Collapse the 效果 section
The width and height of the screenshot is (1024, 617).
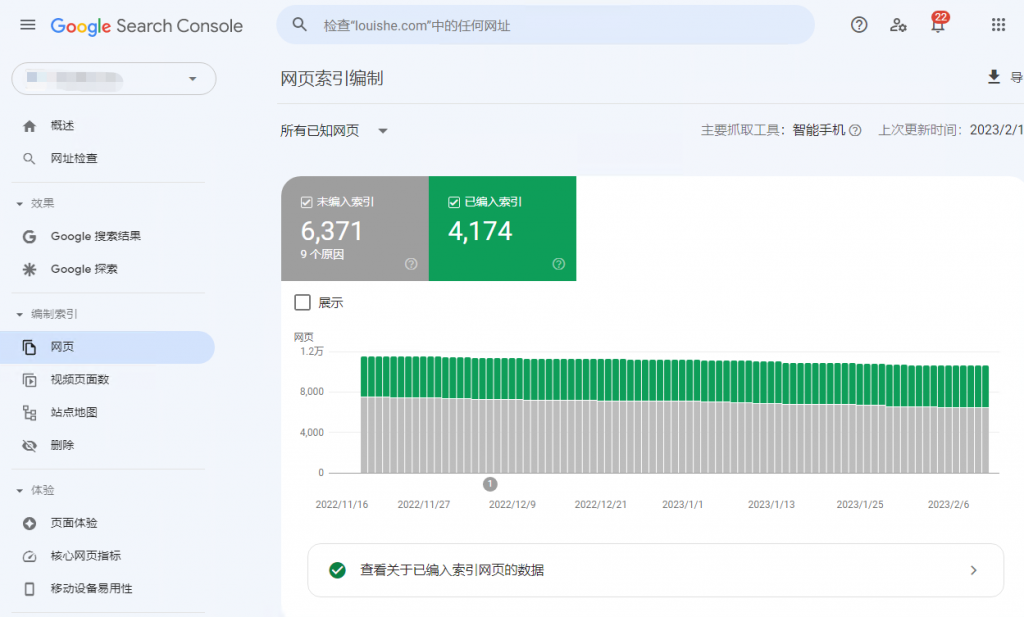click(x=20, y=204)
